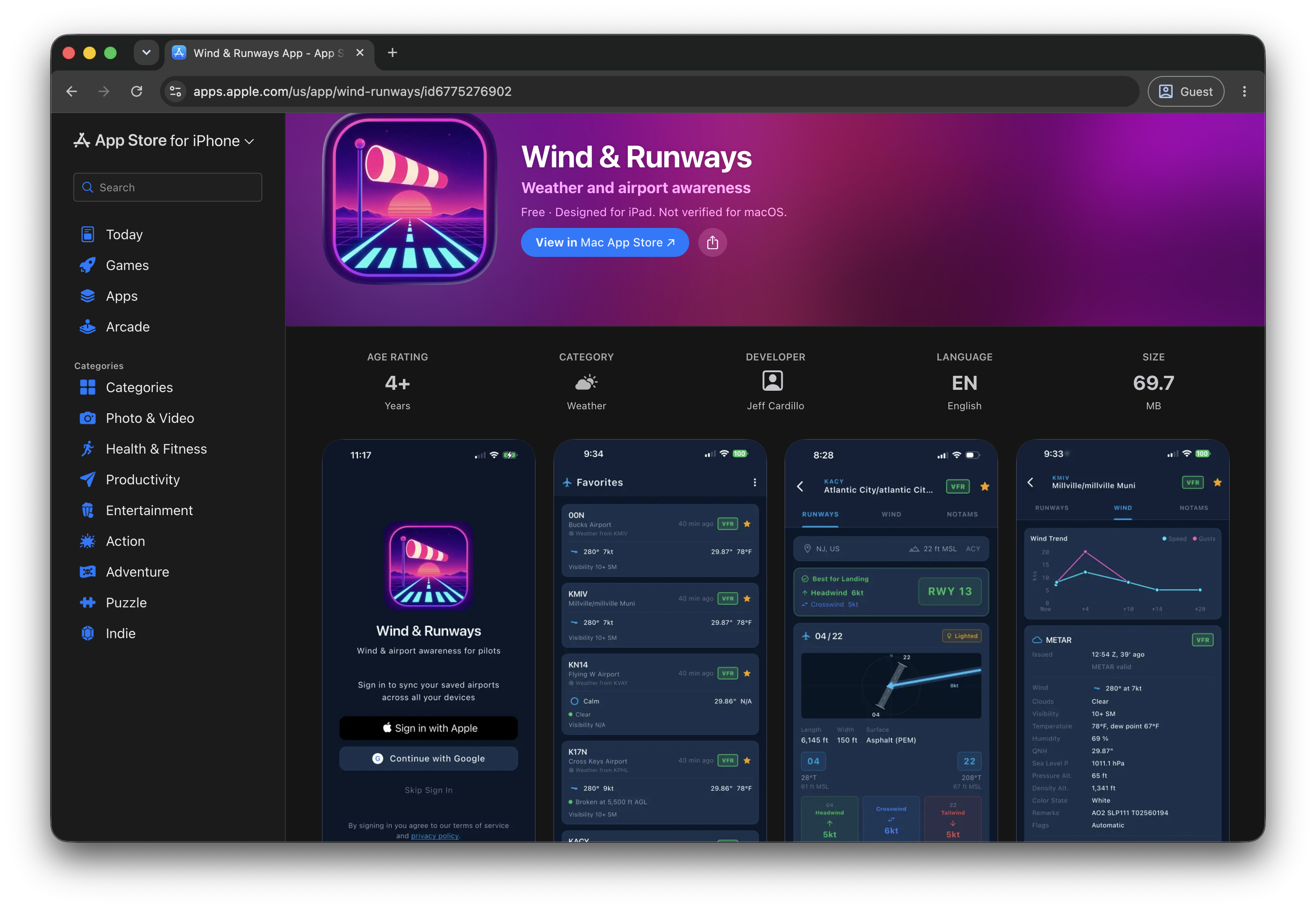The image size is (1316, 909).
Task: Click View in Mac App Store button
Action: click(604, 242)
